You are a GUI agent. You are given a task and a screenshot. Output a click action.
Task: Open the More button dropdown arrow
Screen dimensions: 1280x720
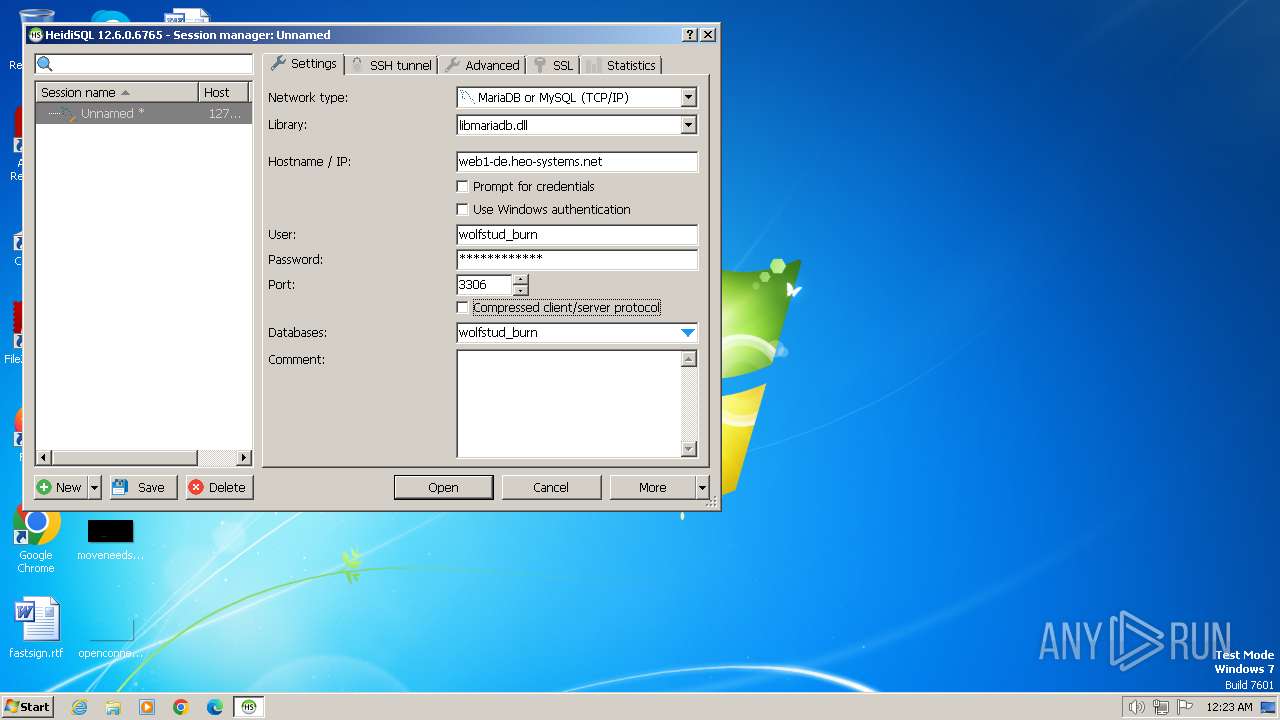702,487
